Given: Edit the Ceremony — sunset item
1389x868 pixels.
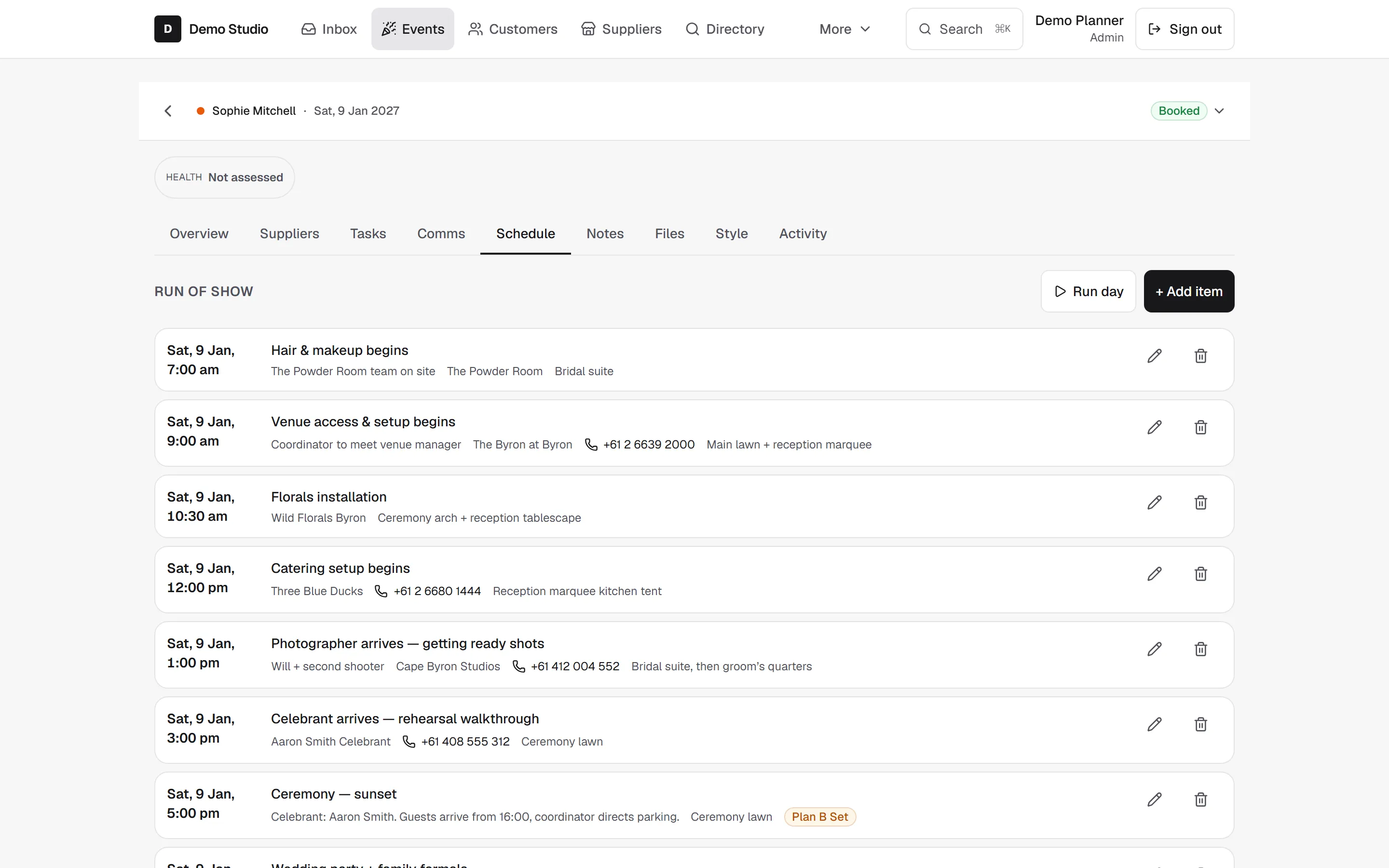Looking at the screenshot, I should click(1154, 799).
